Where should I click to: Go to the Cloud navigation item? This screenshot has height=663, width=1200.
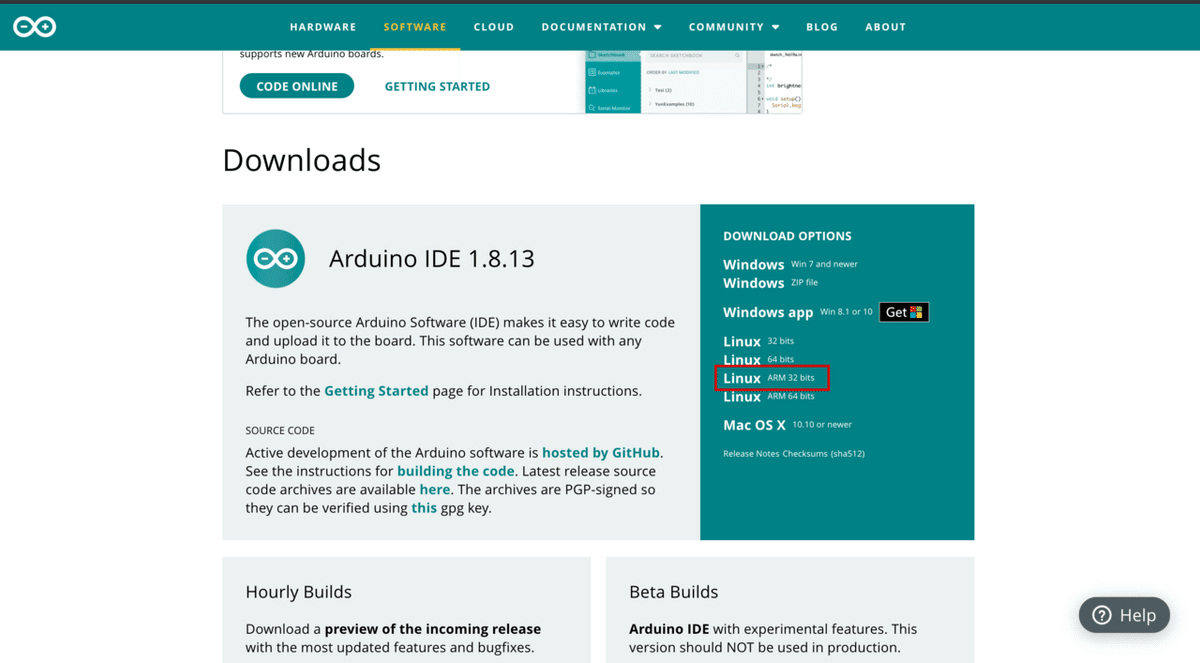(494, 27)
